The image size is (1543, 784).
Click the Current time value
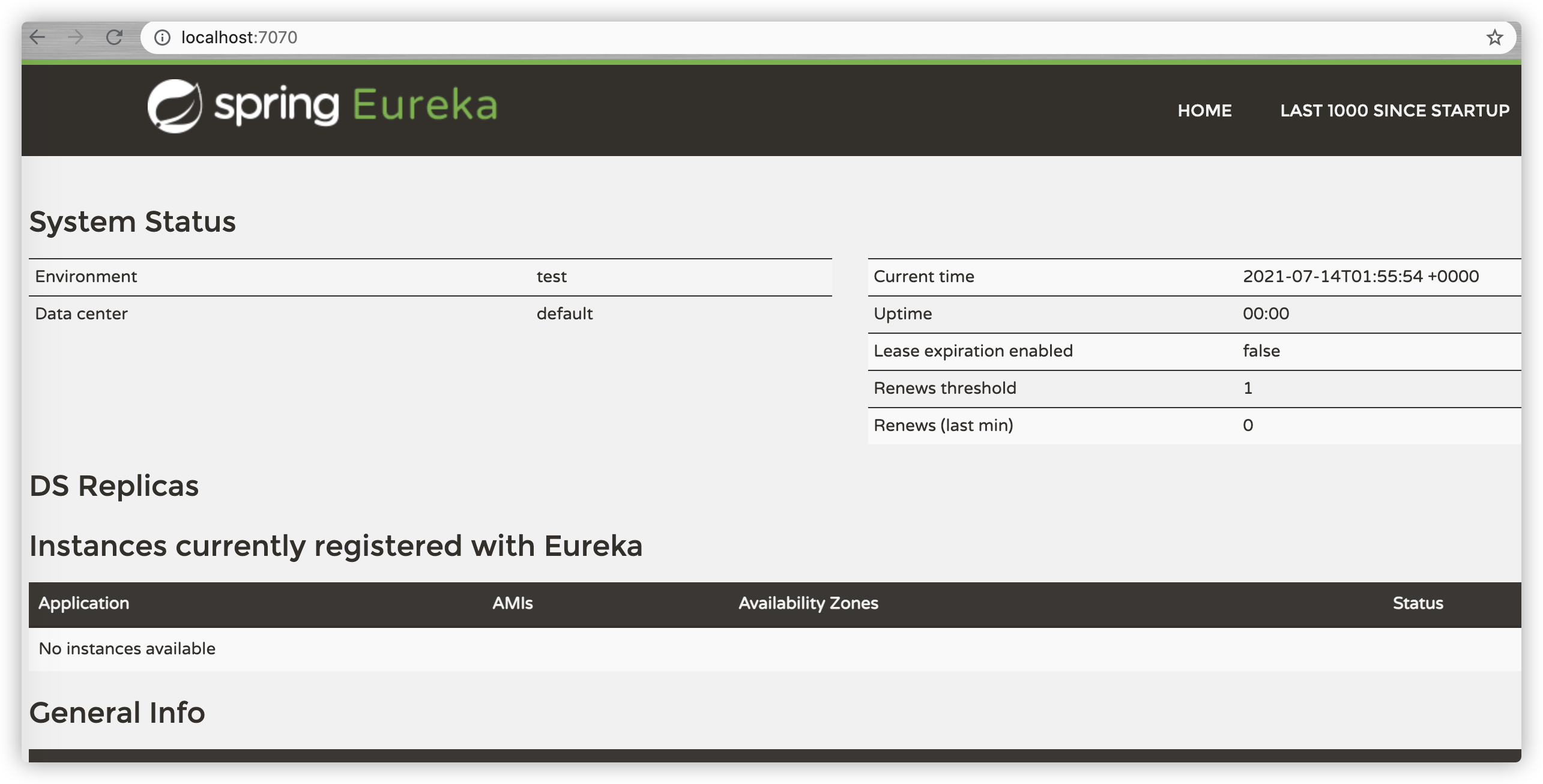click(x=1360, y=277)
